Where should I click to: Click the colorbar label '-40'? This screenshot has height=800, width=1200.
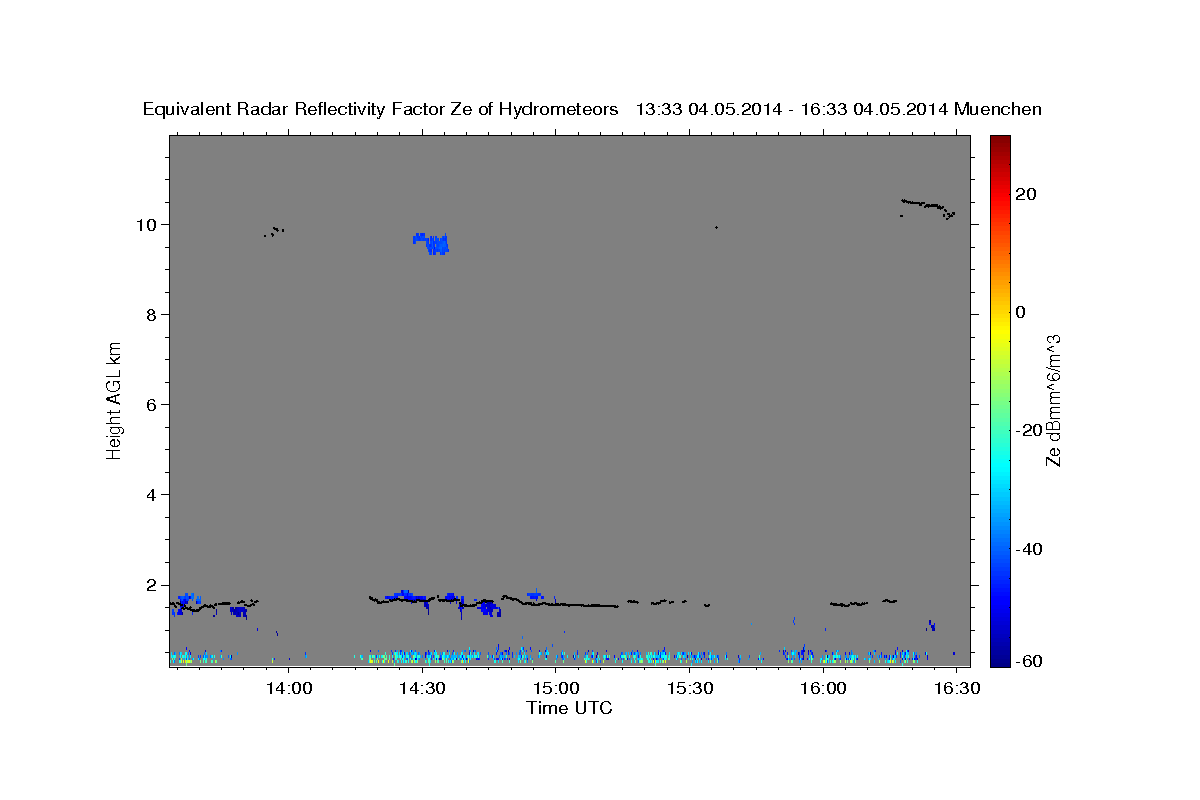[x=1028, y=549]
